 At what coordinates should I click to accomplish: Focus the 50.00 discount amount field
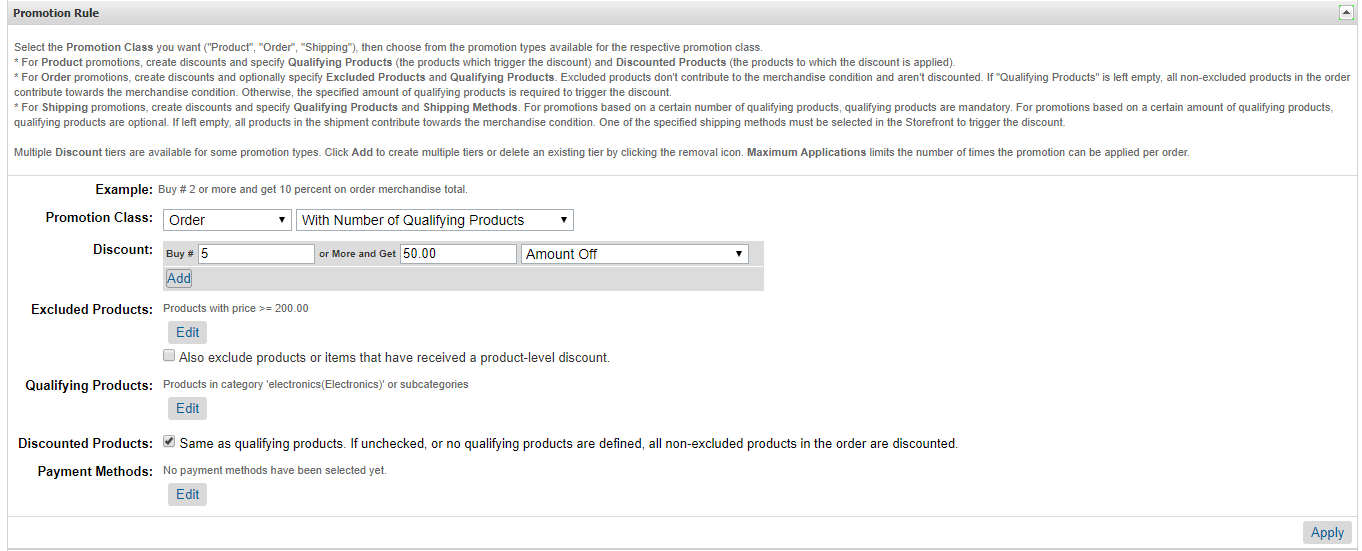pos(458,254)
